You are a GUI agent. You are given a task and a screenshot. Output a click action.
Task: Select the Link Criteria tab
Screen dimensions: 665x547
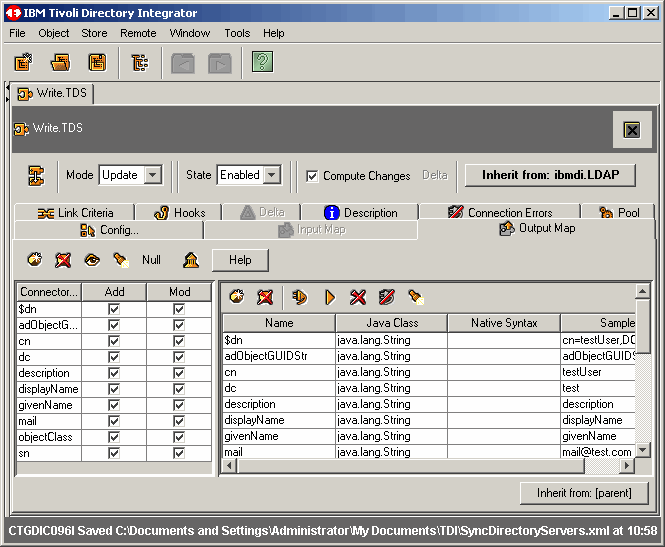click(75, 213)
